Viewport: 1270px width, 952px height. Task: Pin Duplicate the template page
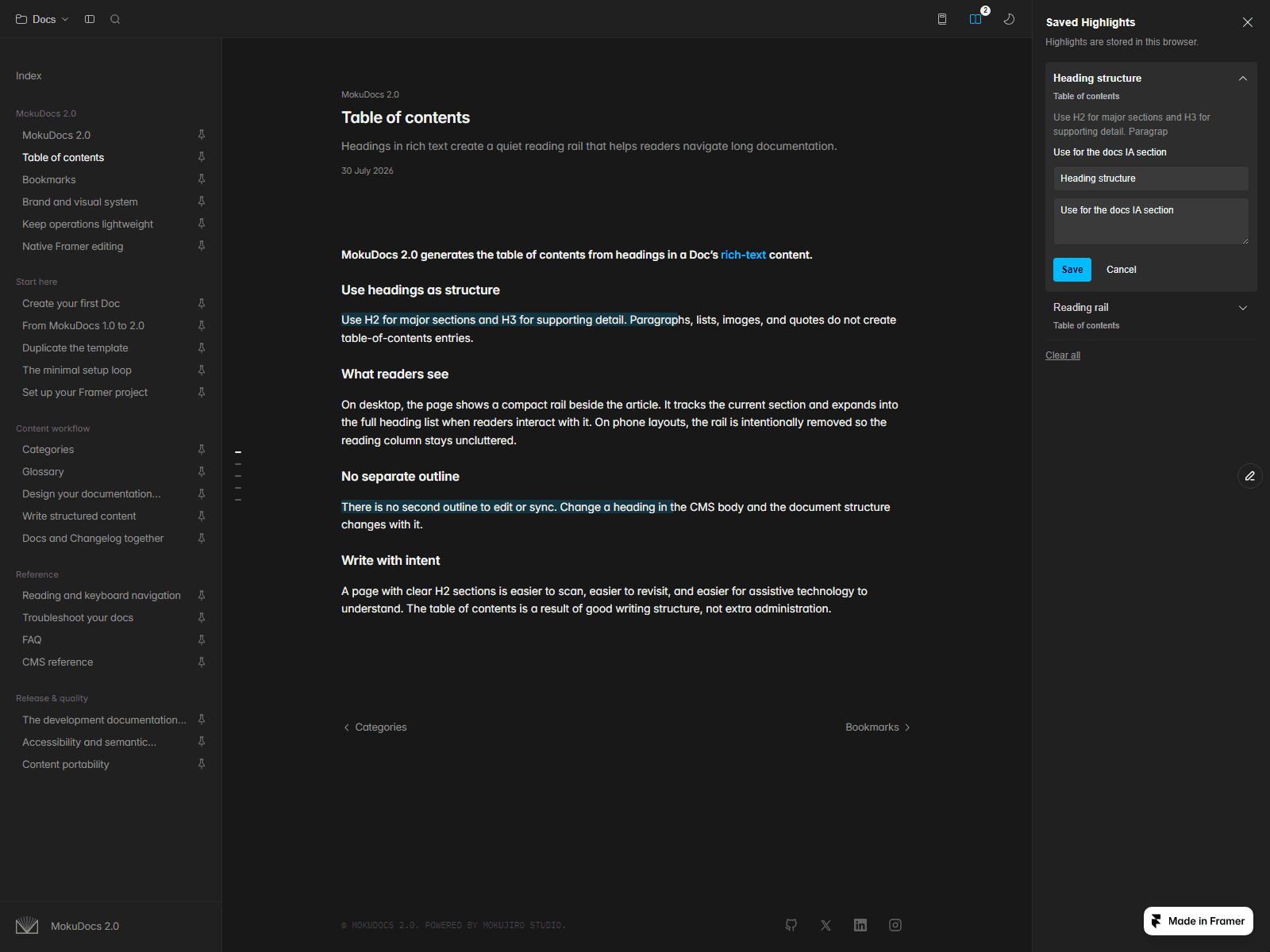tap(202, 347)
